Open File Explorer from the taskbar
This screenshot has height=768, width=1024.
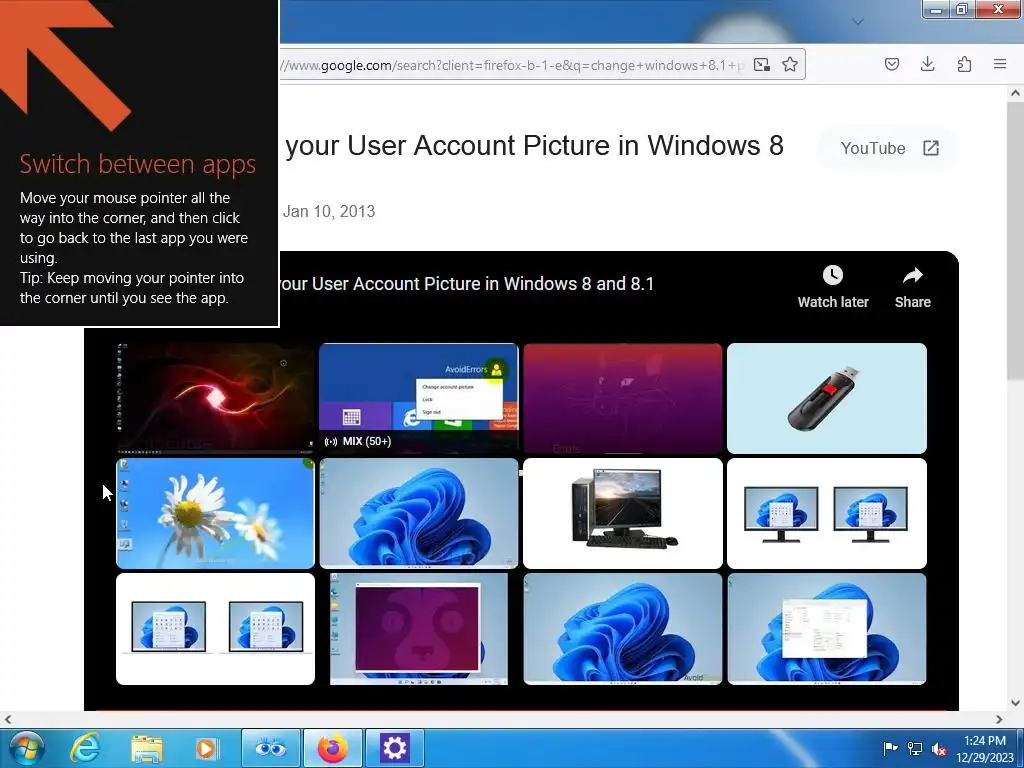(146, 748)
